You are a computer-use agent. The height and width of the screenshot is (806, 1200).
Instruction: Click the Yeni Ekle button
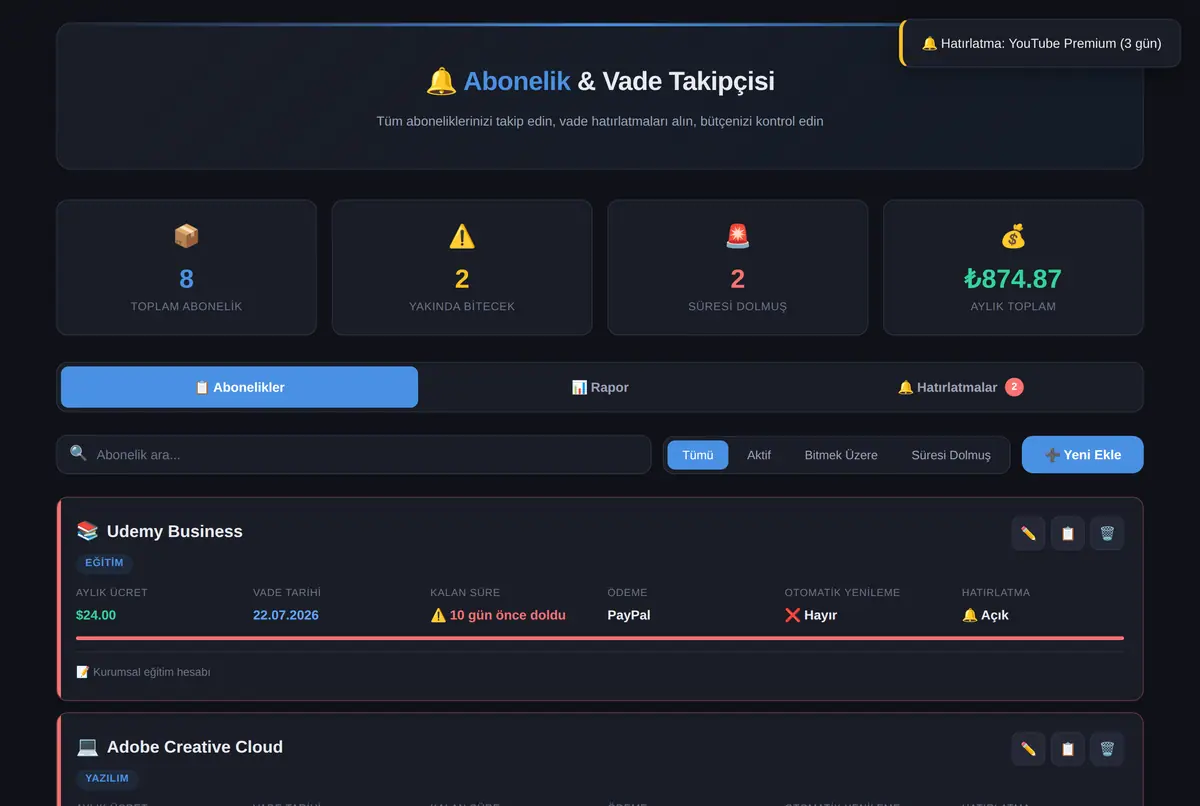tap(1082, 454)
